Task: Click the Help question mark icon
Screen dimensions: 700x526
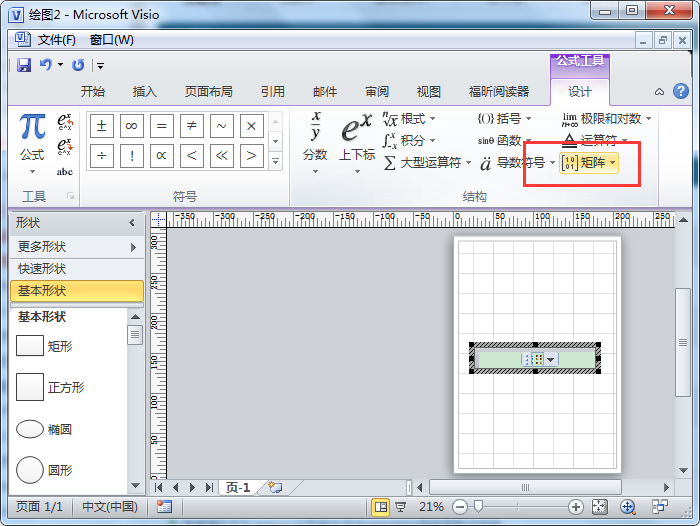Action: click(x=680, y=91)
